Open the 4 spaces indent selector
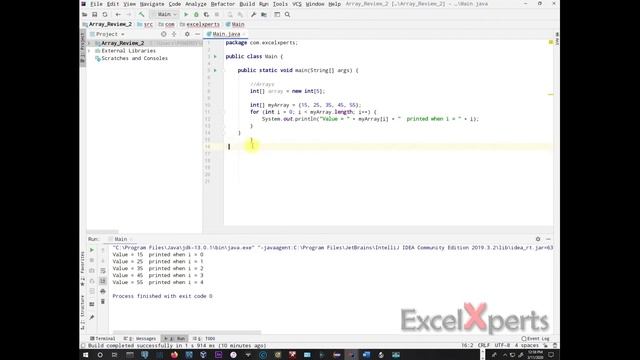The height and width of the screenshot is (360, 640). click(x=527, y=345)
